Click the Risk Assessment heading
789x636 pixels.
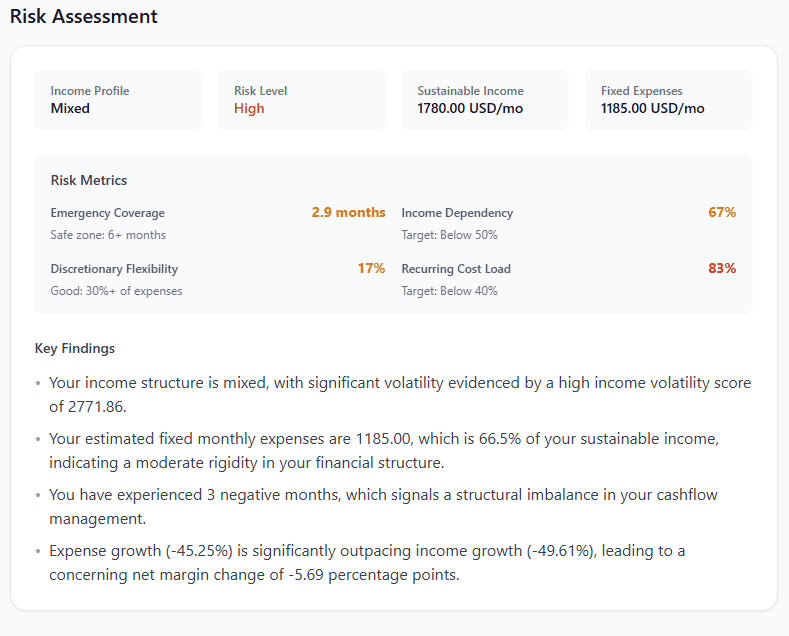click(84, 17)
